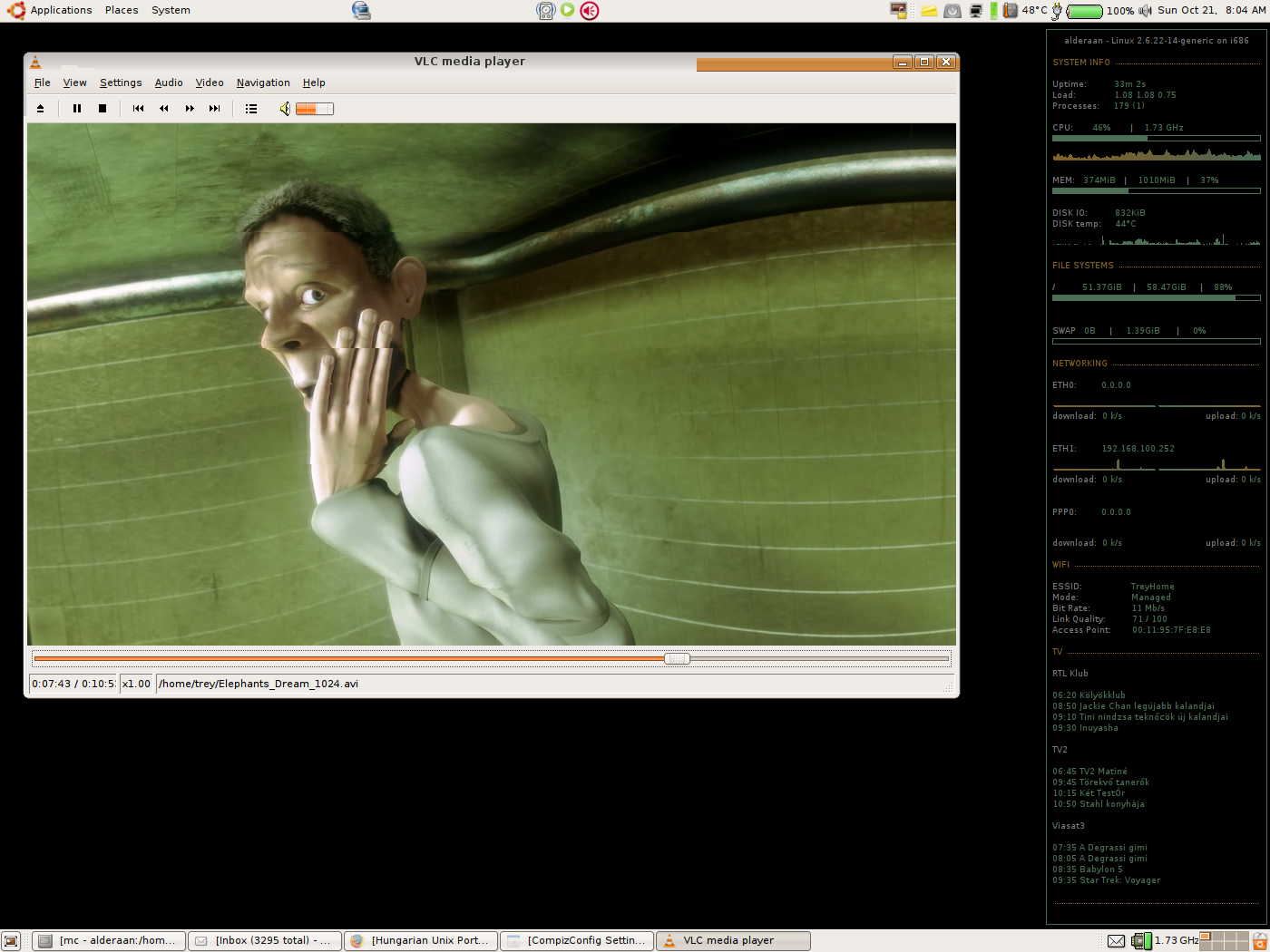The image size is (1270, 952).
Task: Click the panel volume control icon
Action: click(x=1145, y=11)
